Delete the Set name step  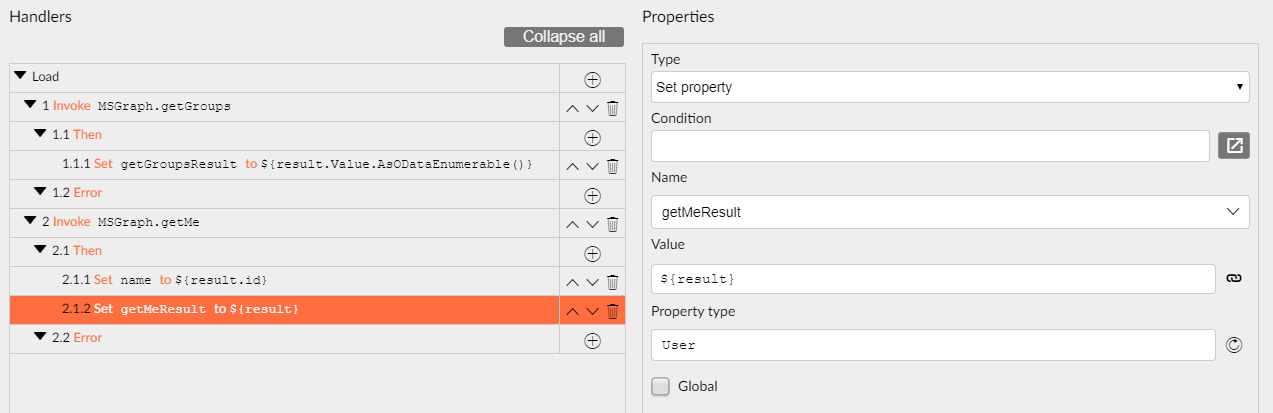coord(613,282)
